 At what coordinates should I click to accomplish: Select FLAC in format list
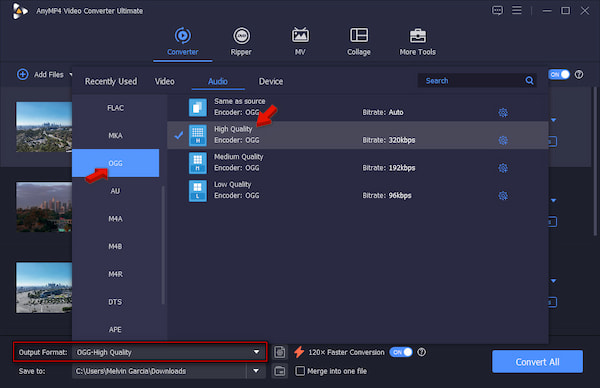[x=116, y=108]
